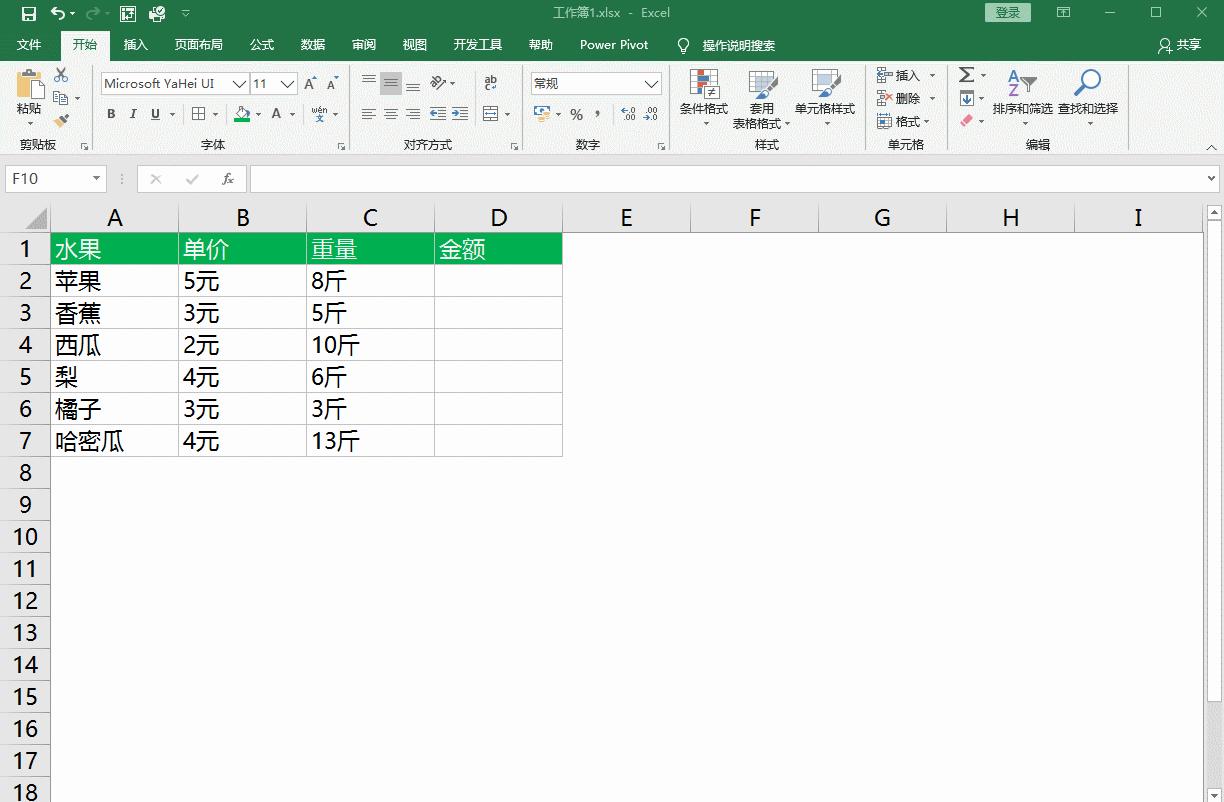1224x802 pixels.
Task: Click increase decimal places icon
Action: 626,115
